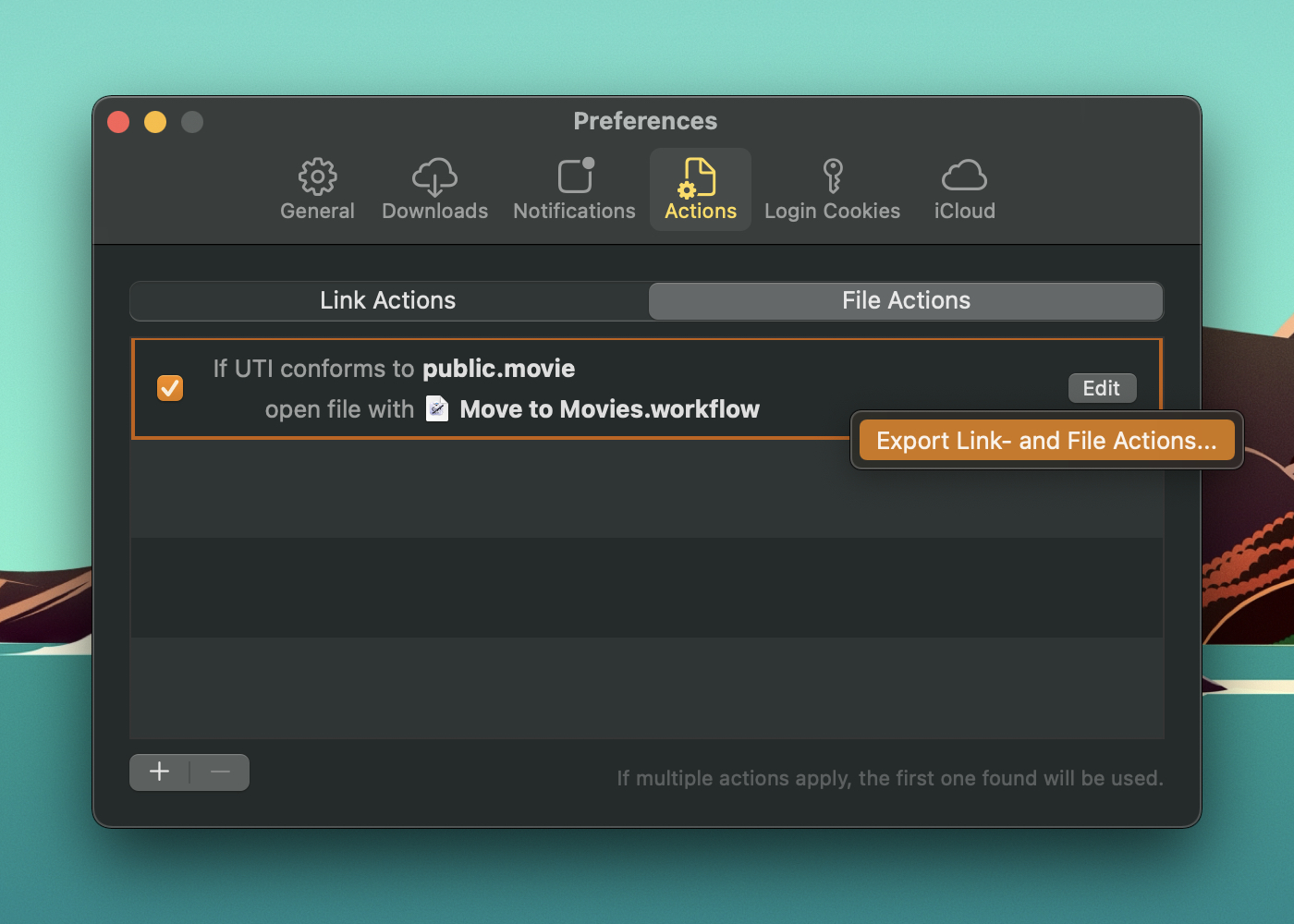
Task: Click the "If multiple actions apply" hint text
Action: pyautogui.click(x=890, y=778)
